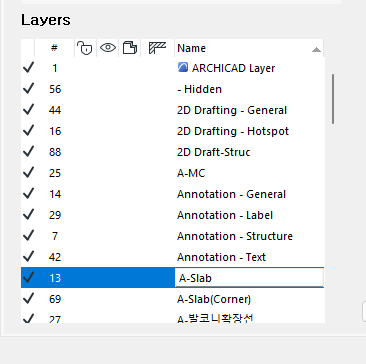Select the Annotation - Label layer
Image resolution: width=366 pixels, height=364 pixels.
pyautogui.click(x=225, y=215)
